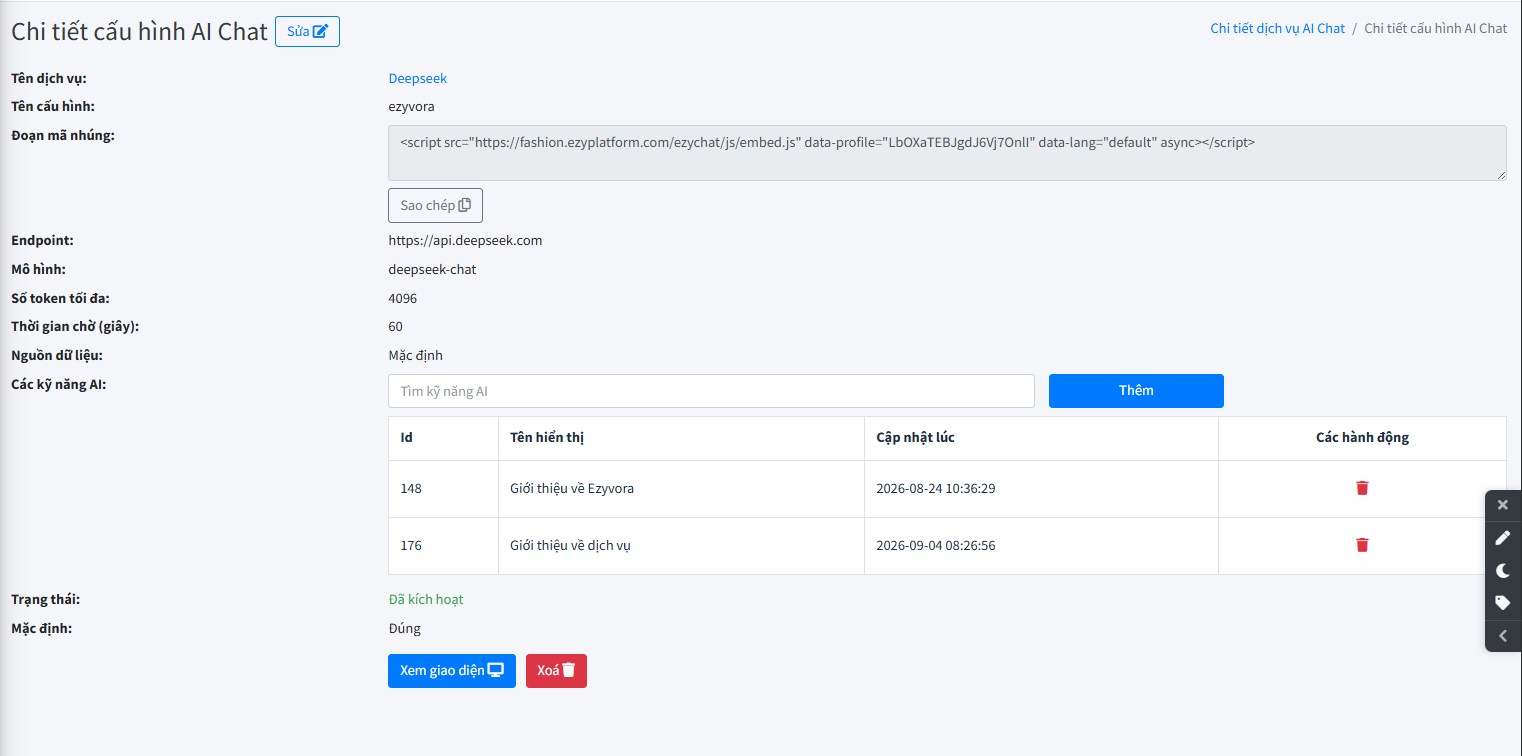Image resolution: width=1522 pixels, height=756 pixels.
Task: Click the model value deepseek-chat
Action: coord(432,269)
